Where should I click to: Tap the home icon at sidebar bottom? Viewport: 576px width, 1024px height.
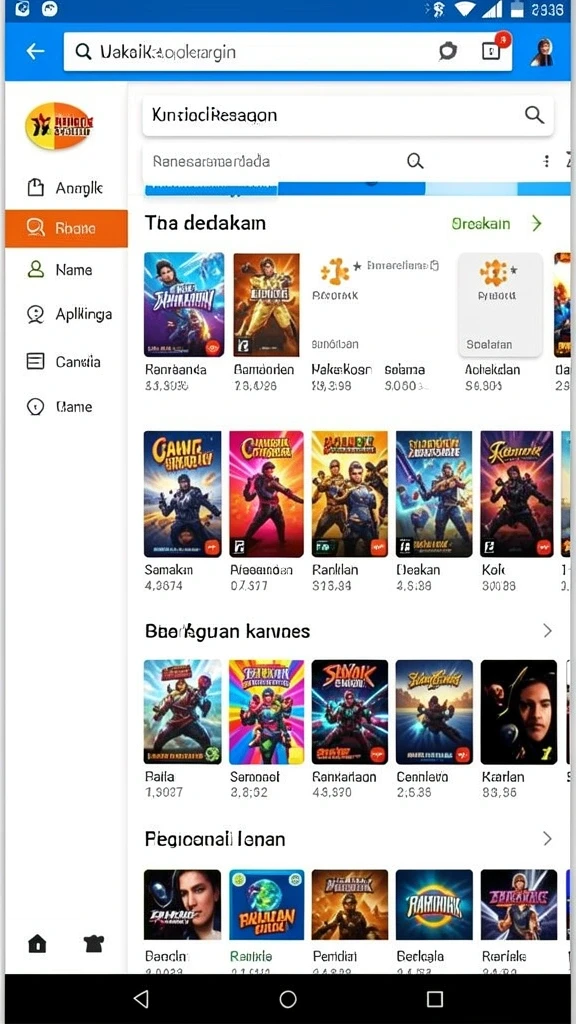click(x=37, y=943)
